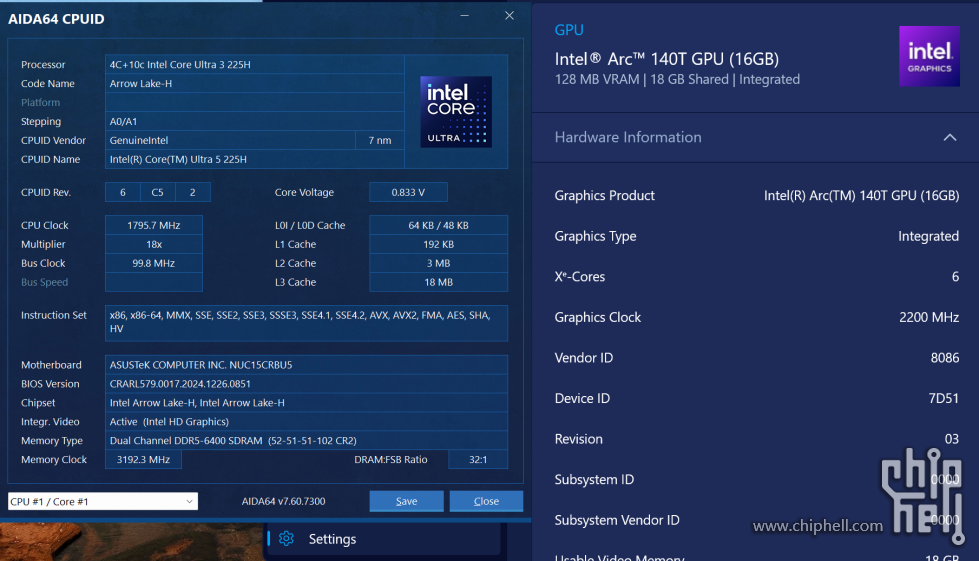Click the Revision value 03

point(952,439)
